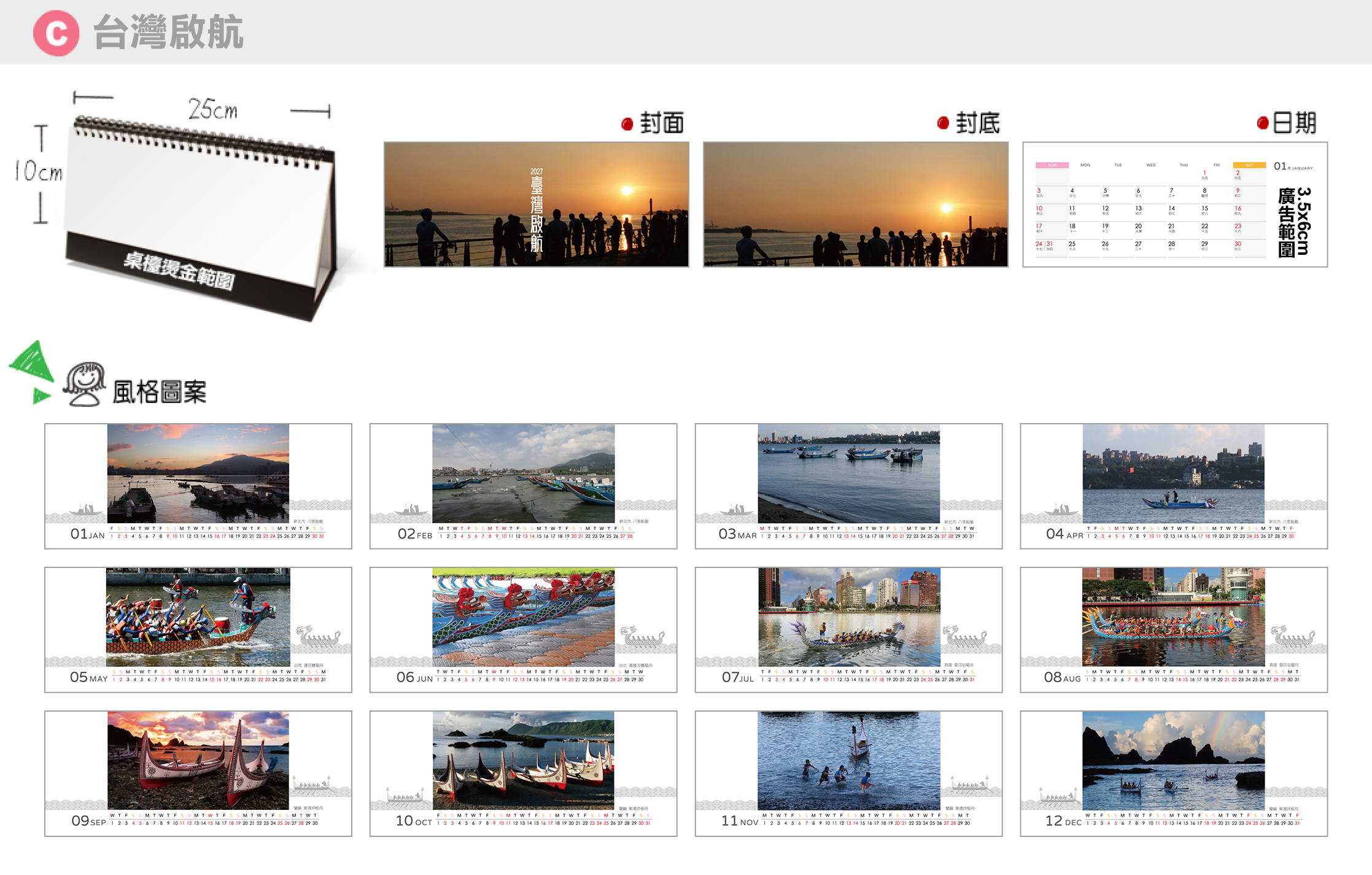Open the 02 FEB fishing boats page
This screenshot has height=875, width=1372.
[524, 486]
